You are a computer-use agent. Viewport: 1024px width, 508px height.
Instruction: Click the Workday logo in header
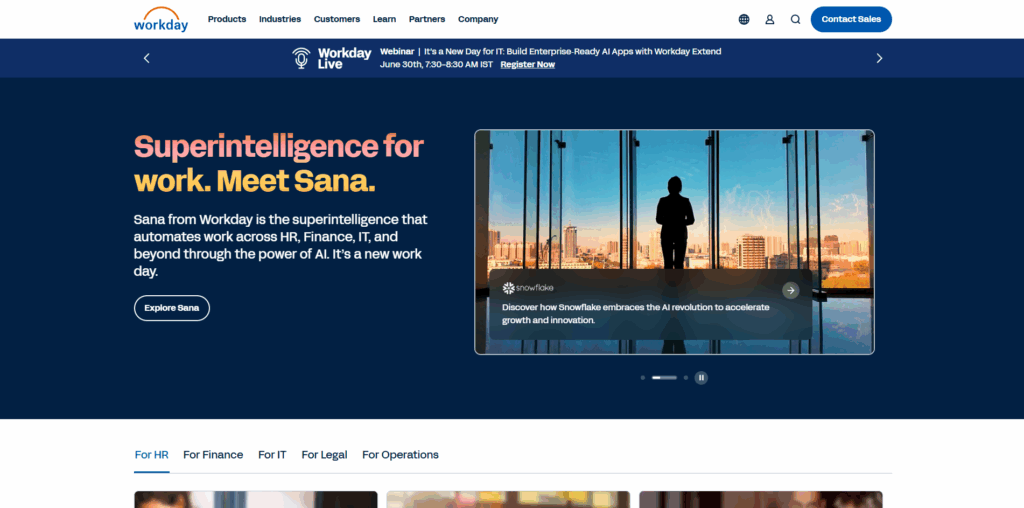click(x=161, y=20)
